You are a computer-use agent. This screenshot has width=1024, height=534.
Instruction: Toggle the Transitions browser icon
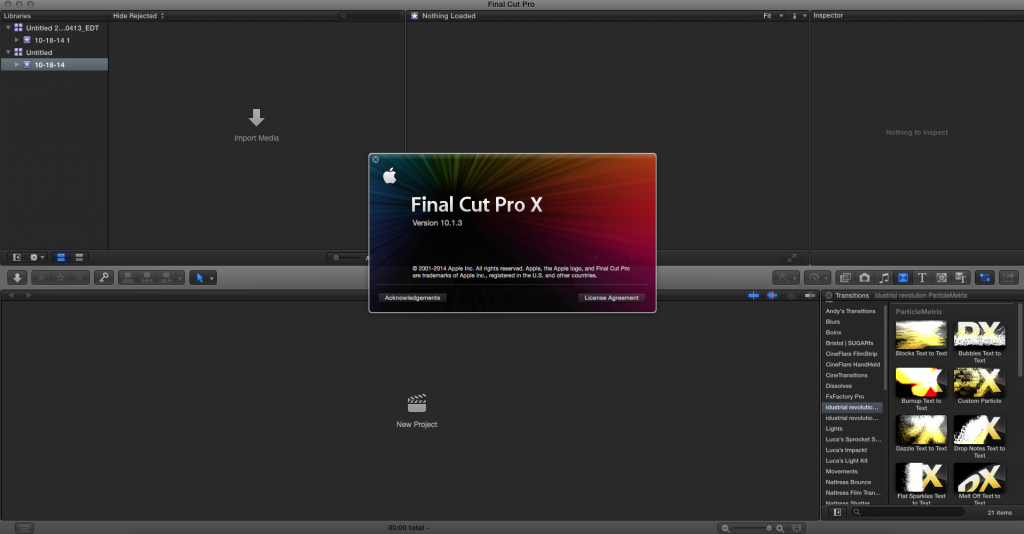pos(903,277)
